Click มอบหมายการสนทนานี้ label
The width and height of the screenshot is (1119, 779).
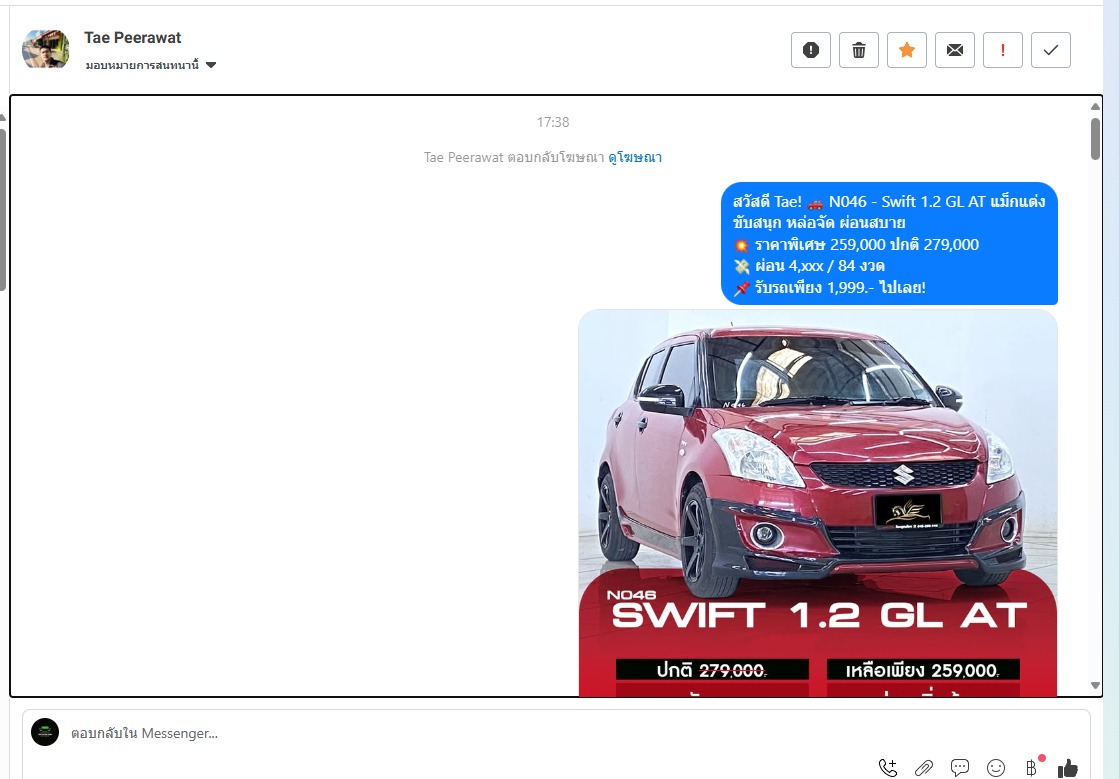[x=142, y=65]
